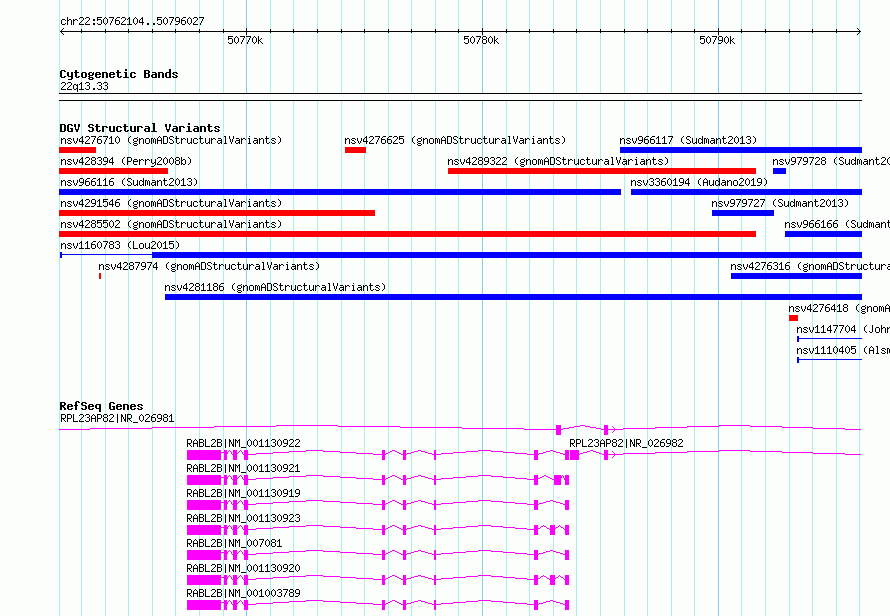Screen dimensions: 890x616
Task: Click the large exon block of RABL2B|NM_001130922
Action: tap(204, 455)
